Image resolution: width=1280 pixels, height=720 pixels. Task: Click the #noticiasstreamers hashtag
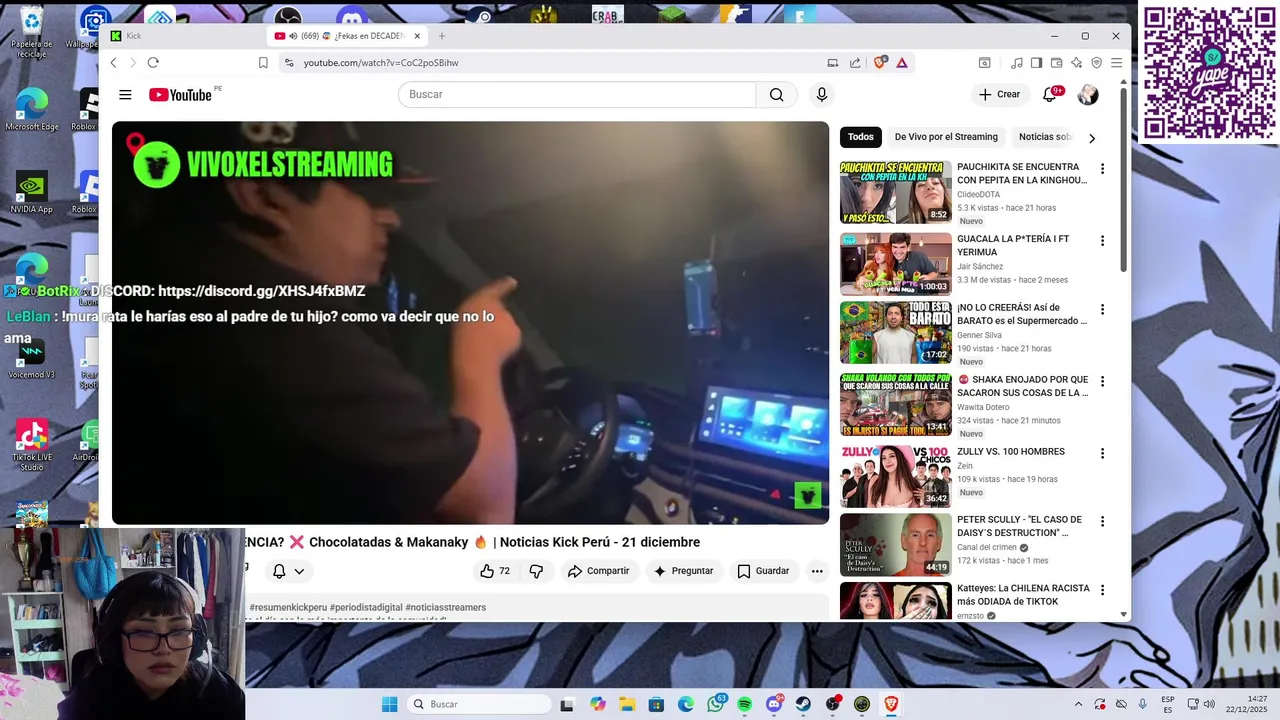(445, 607)
